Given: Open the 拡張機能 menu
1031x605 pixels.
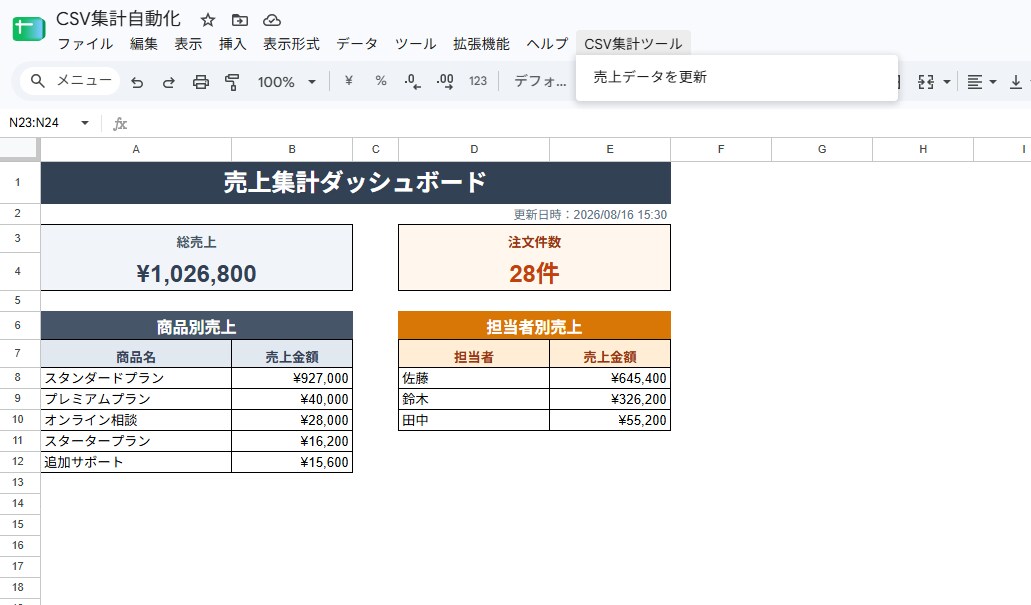Looking at the screenshot, I should click(x=481, y=44).
